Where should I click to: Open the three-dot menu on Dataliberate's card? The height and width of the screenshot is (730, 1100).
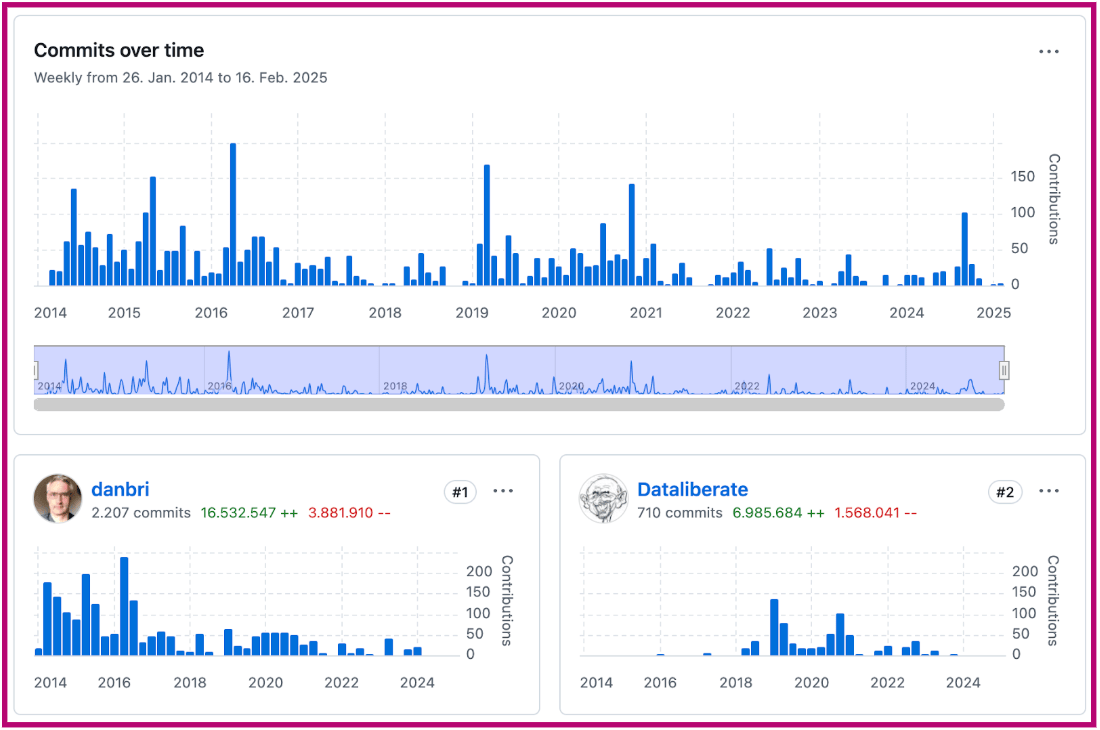[x=1048, y=491]
